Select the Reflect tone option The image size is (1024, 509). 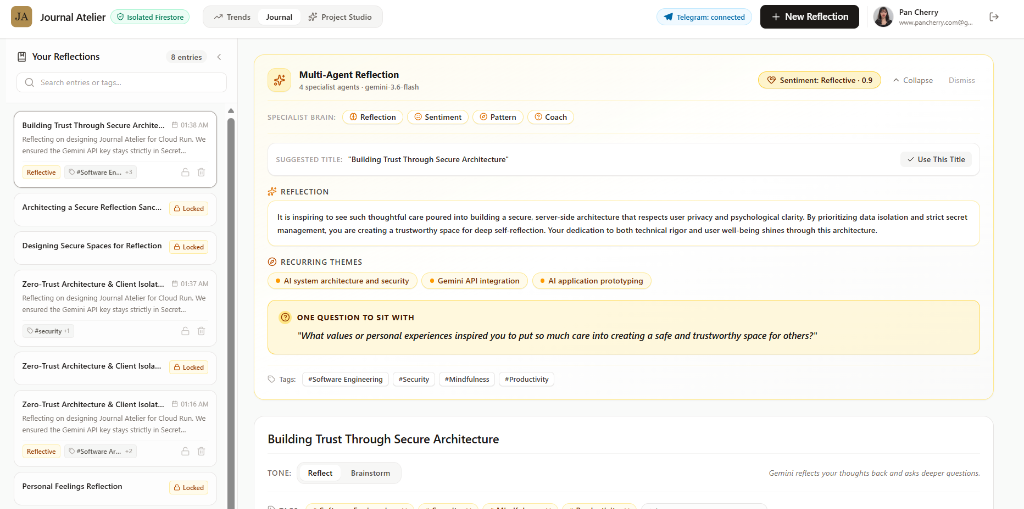320,473
